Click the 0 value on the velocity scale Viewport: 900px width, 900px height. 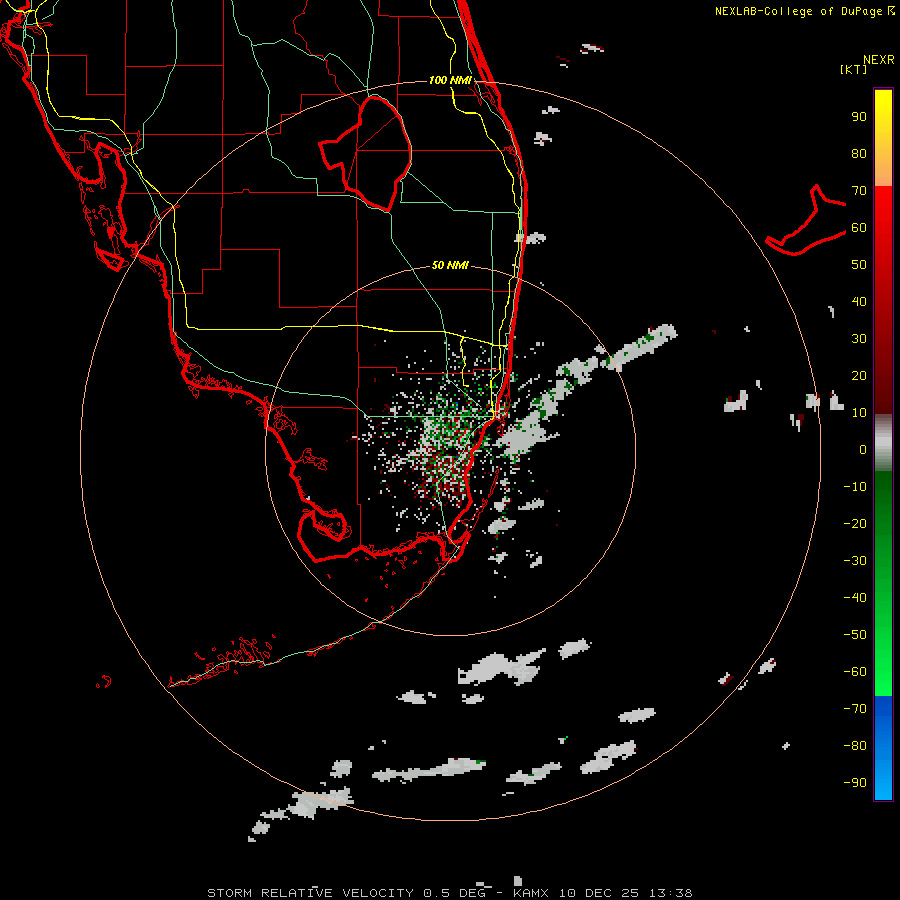tap(863, 450)
